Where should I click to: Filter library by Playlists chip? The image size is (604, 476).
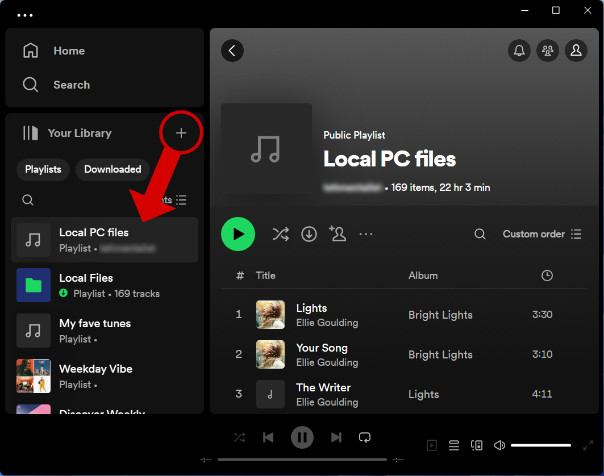coord(43,169)
